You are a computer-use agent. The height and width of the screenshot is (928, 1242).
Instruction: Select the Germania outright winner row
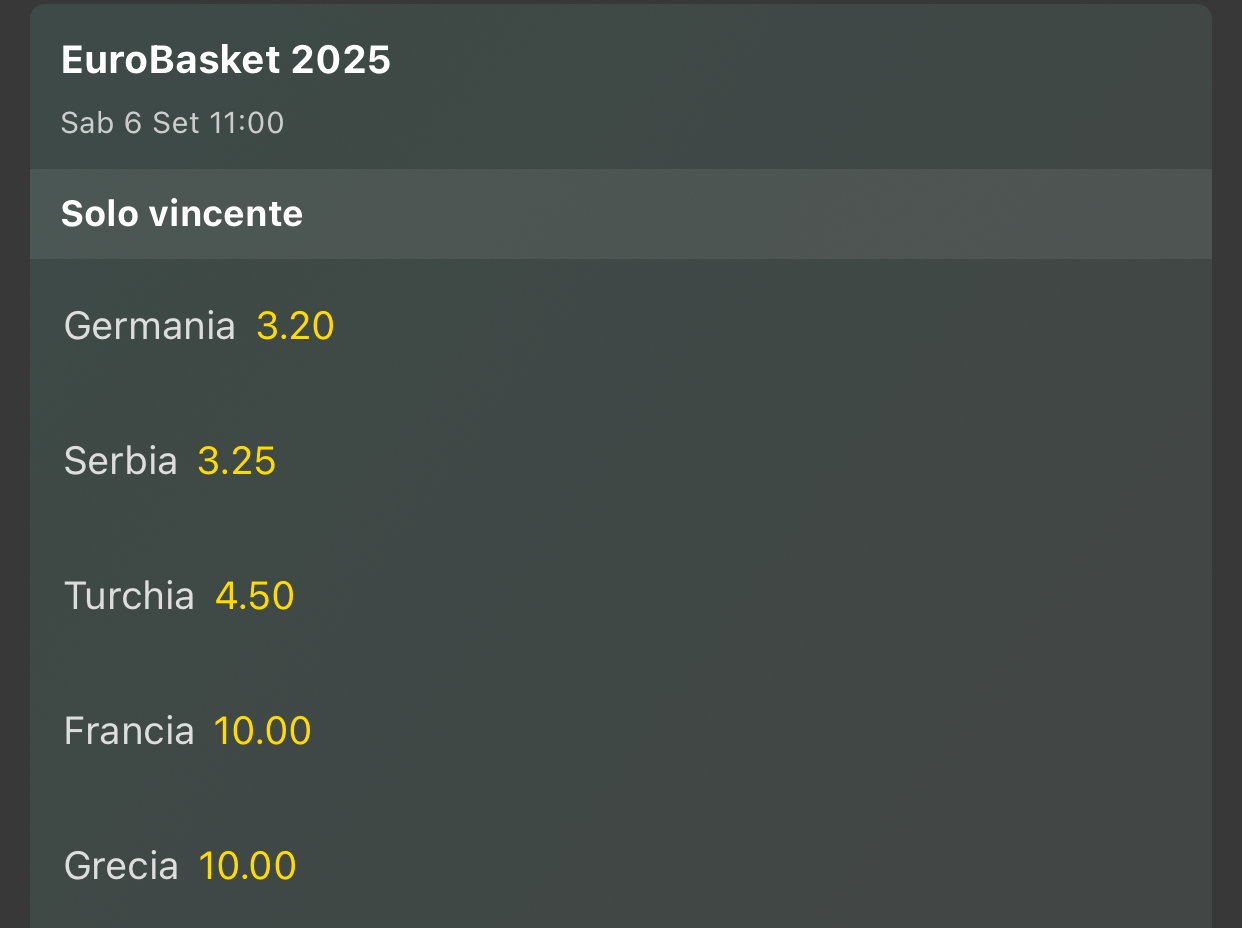click(621, 326)
